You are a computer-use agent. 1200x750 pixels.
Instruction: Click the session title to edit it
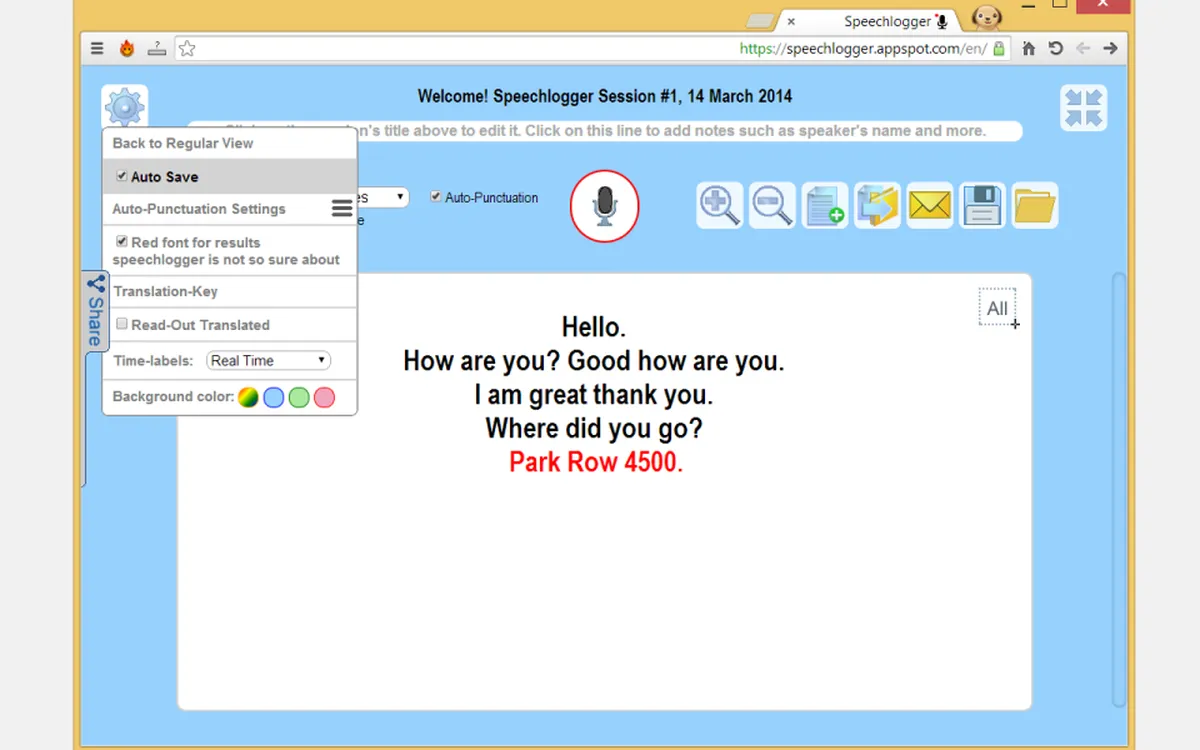tap(605, 97)
